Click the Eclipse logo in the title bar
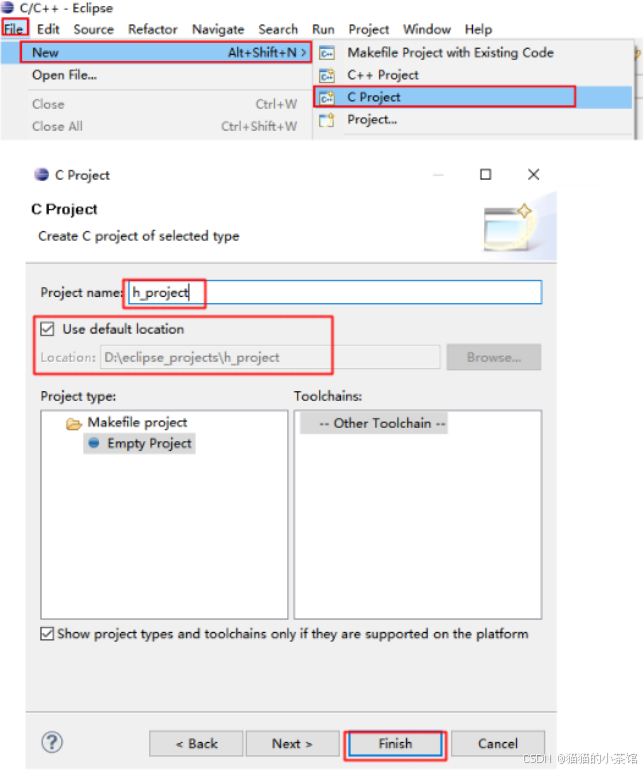This screenshot has width=643, height=770. pyautogui.click(x=7, y=7)
